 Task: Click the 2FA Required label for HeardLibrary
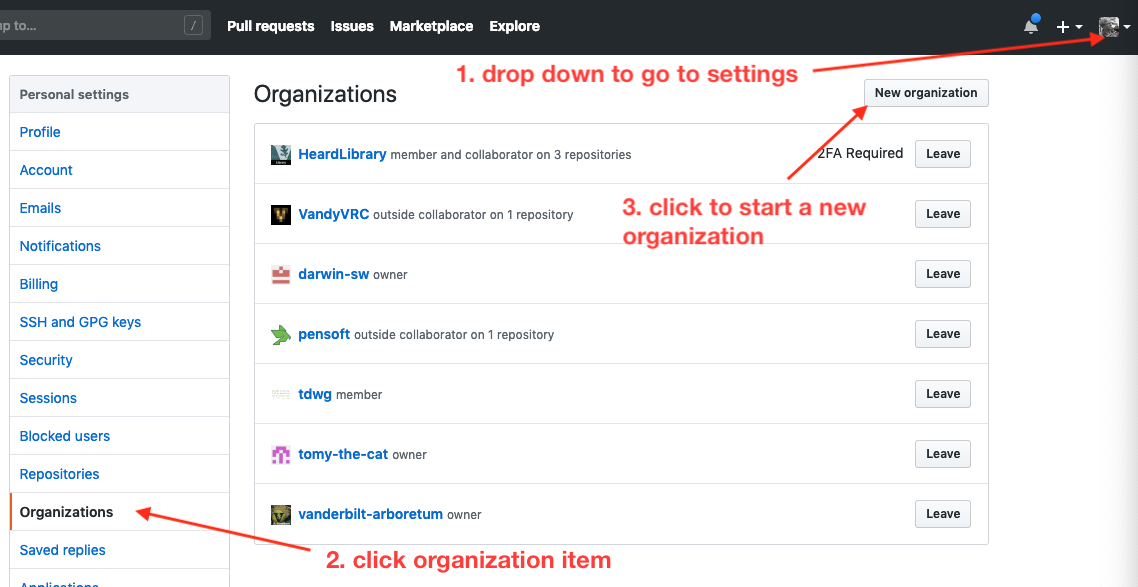(x=860, y=153)
